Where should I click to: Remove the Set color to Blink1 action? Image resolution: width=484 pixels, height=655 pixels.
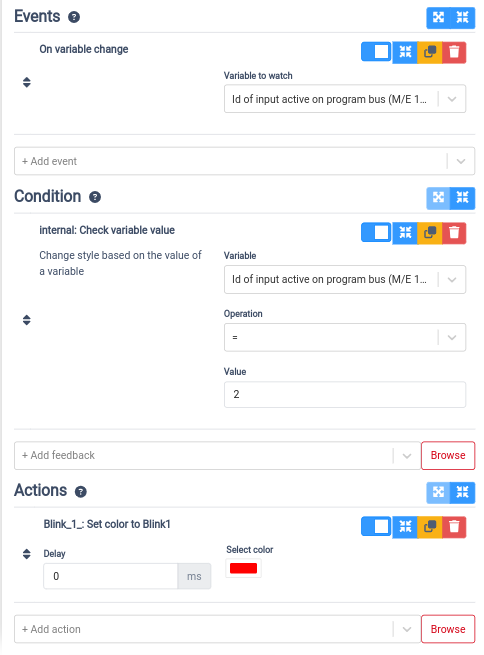(x=454, y=527)
